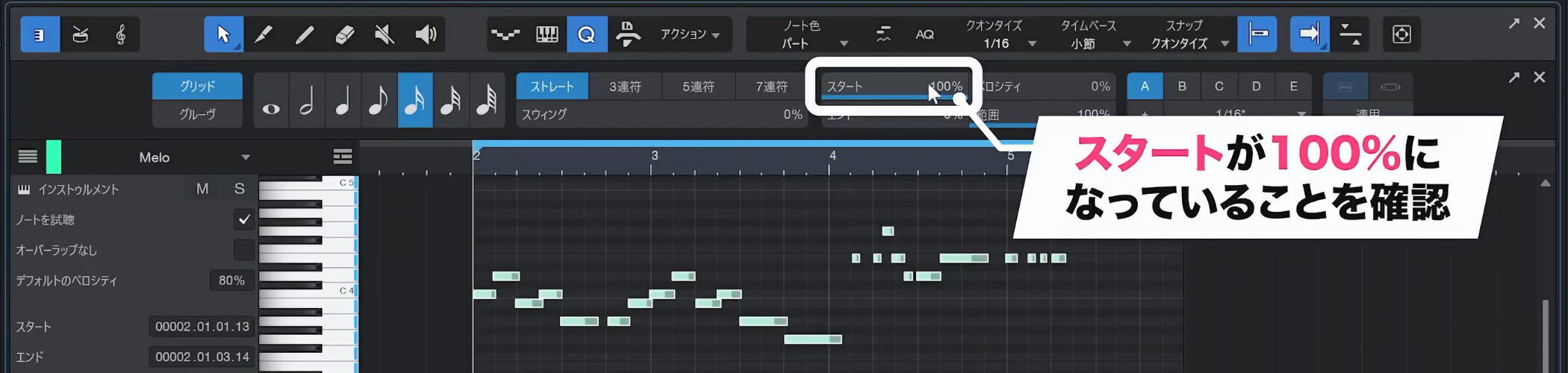
Task: Open the drum editor view
Action: pyautogui.click(x=81, y=34)
